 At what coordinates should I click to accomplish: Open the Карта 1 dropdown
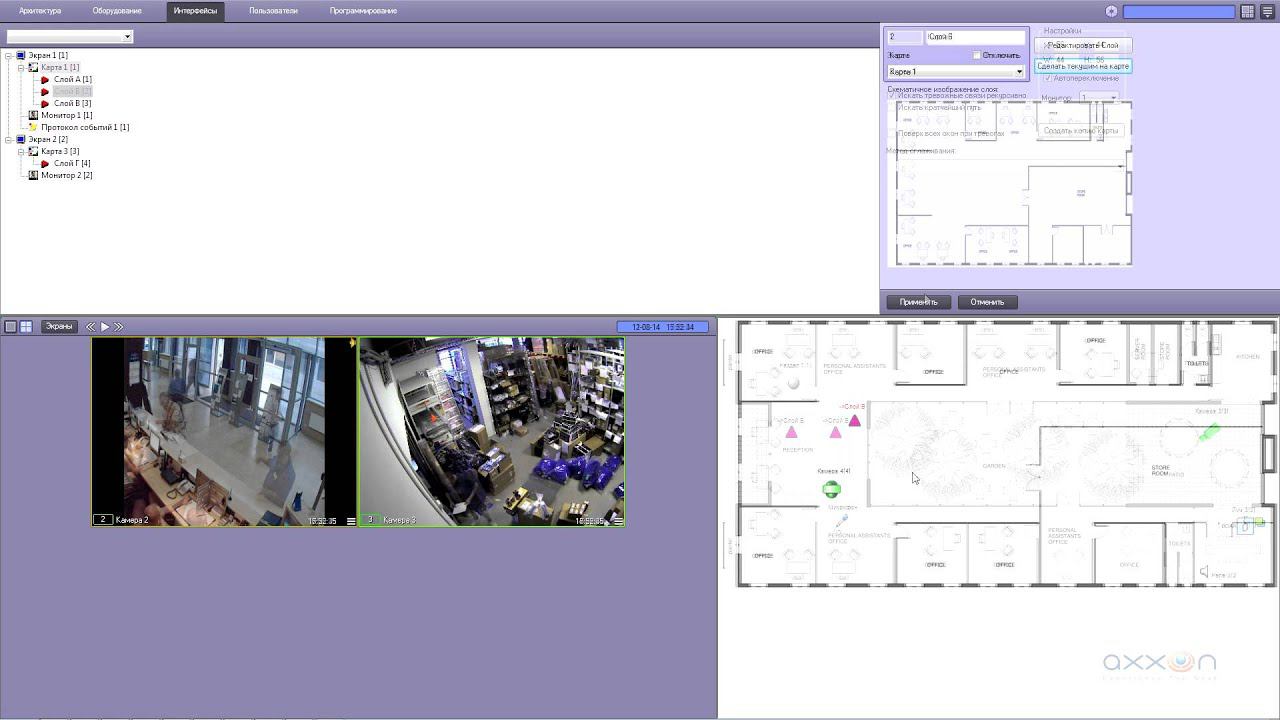point(956,72)
